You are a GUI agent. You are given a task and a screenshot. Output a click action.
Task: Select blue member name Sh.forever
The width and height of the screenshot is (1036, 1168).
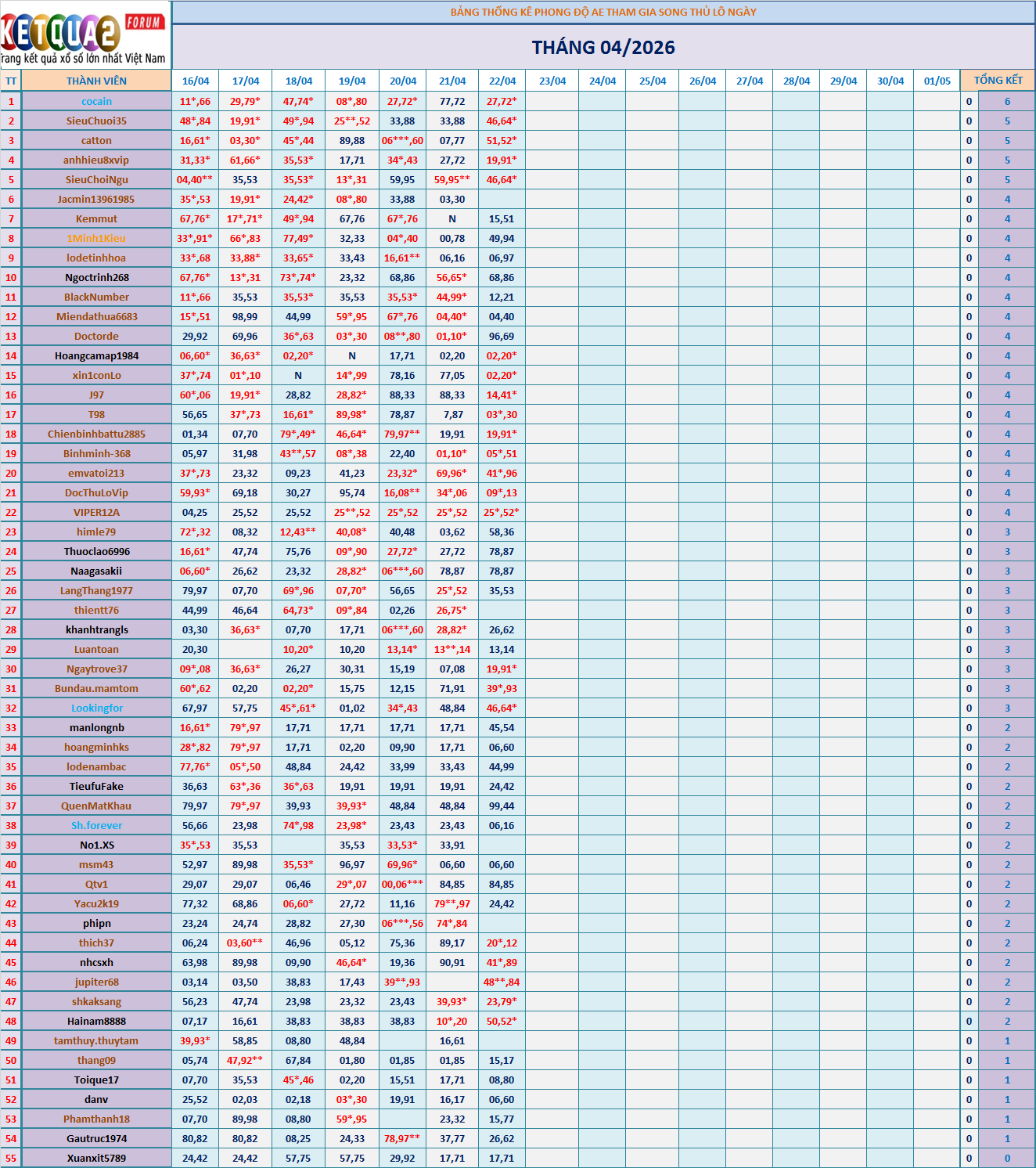pyautogui.click(x=96, y=825)
